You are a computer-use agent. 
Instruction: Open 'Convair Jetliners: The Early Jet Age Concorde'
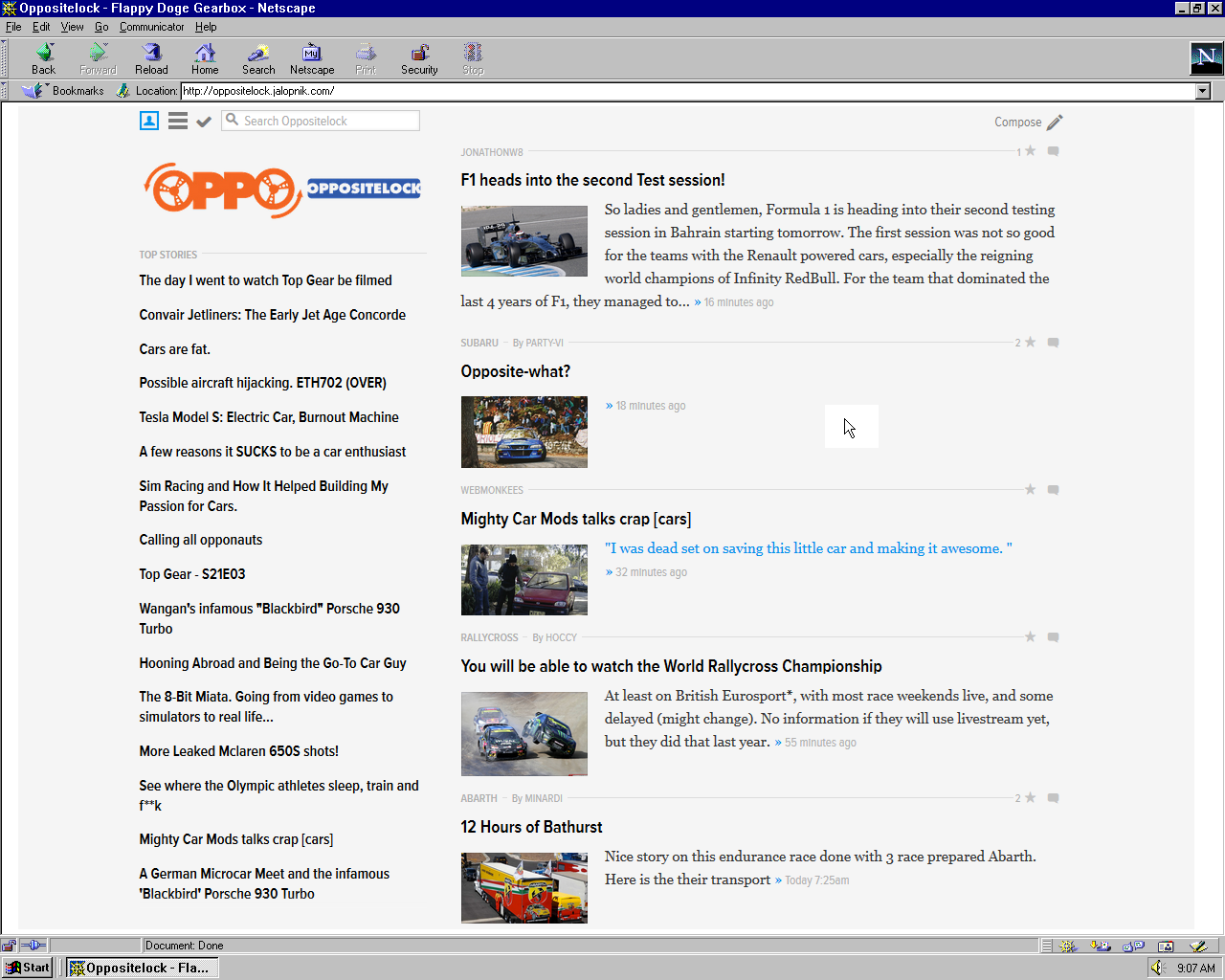click(272, 315)
